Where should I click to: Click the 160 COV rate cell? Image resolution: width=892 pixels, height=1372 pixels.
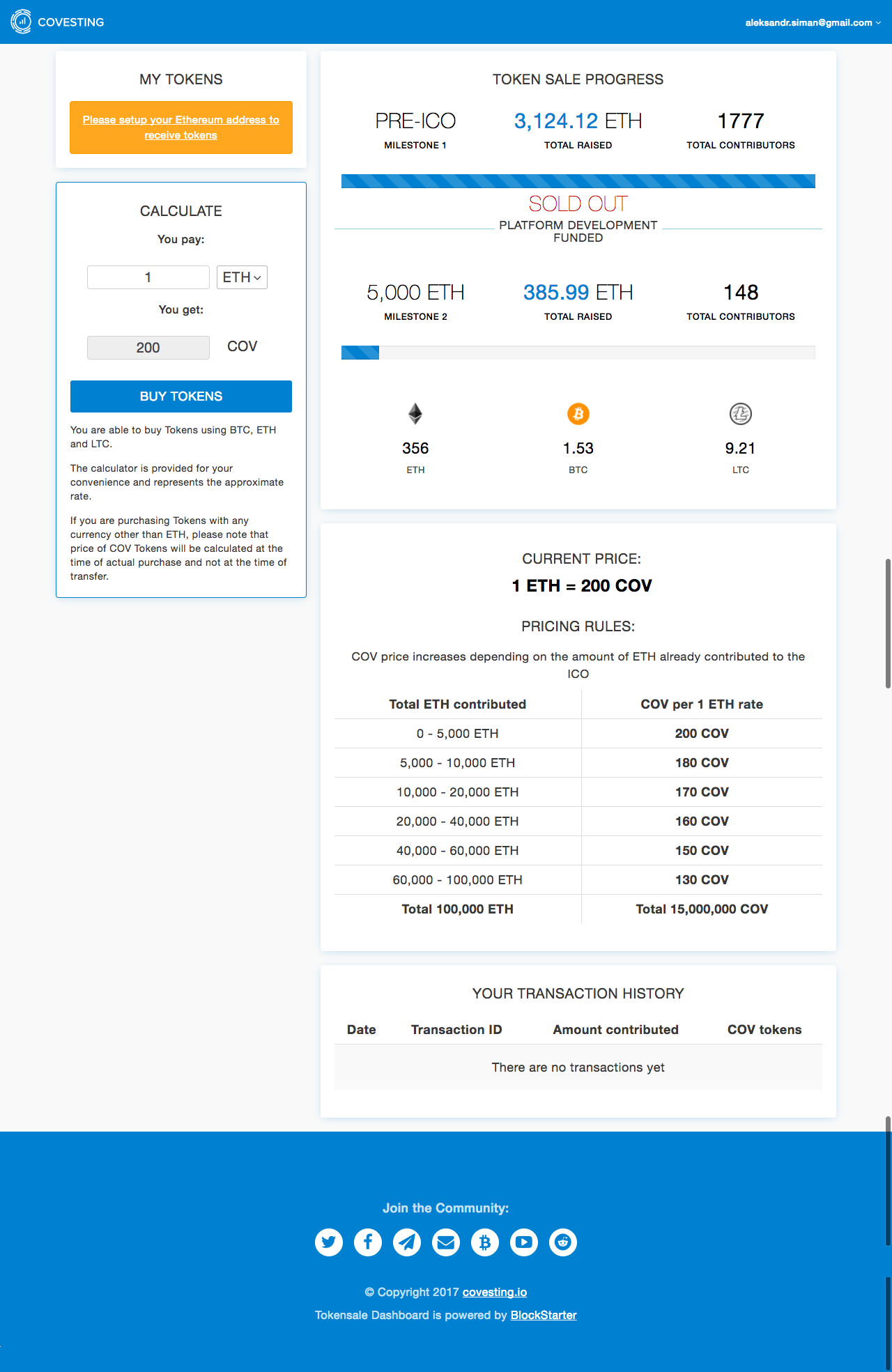(702, 822)
